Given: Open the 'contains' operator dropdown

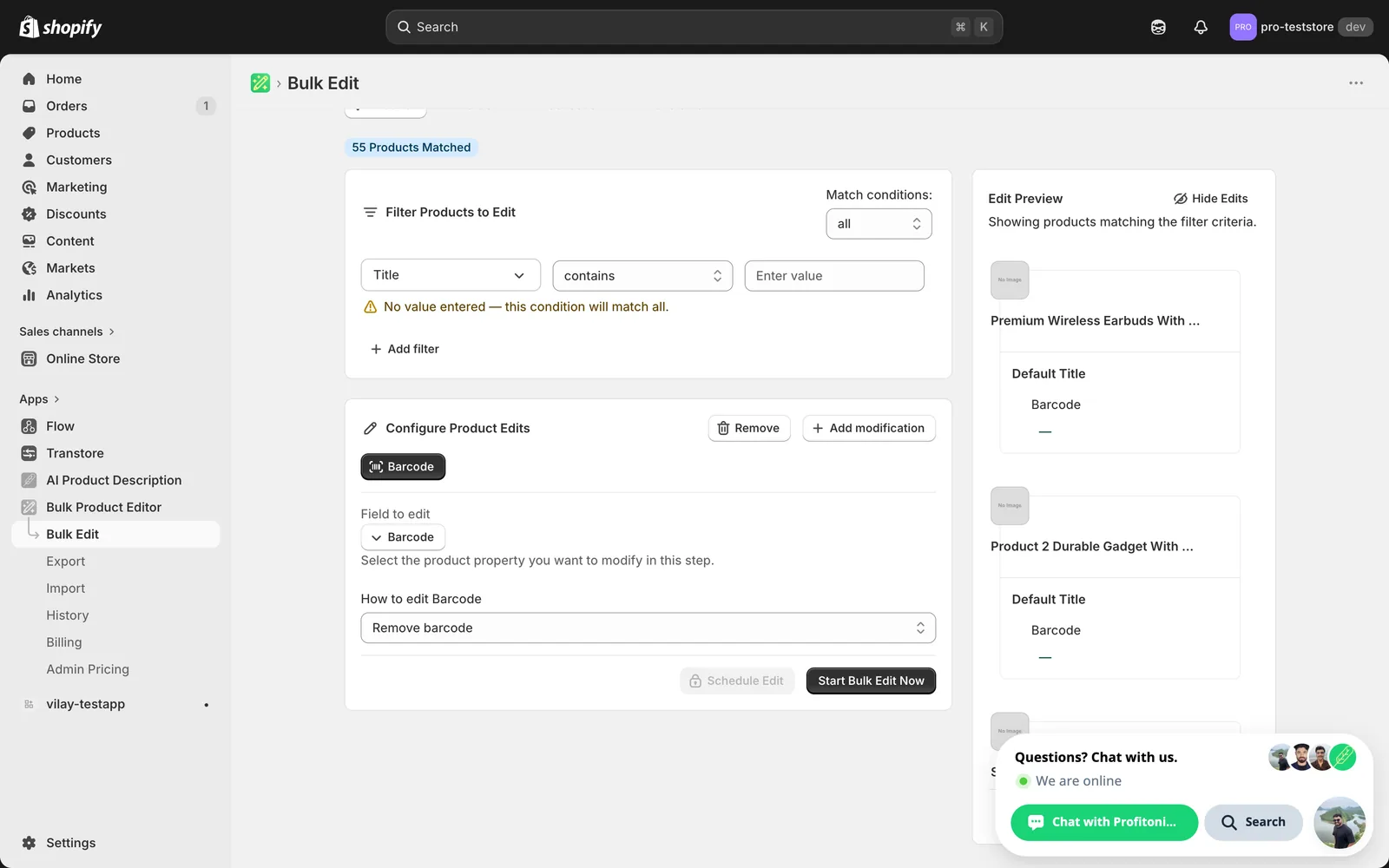Looking at the screenshot, I should [x=642, y=276].
